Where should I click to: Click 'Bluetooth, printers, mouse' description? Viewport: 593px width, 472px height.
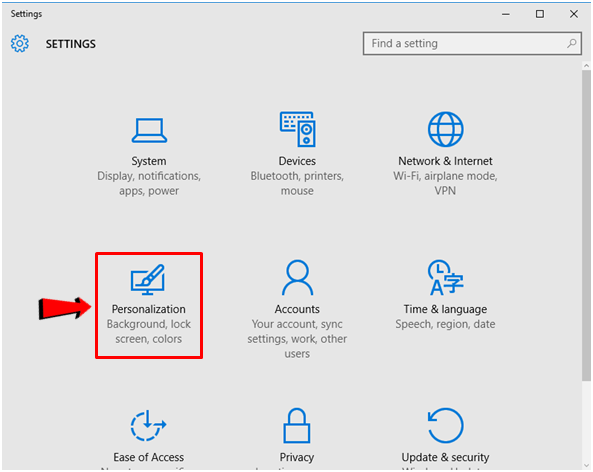coord(297,183)
